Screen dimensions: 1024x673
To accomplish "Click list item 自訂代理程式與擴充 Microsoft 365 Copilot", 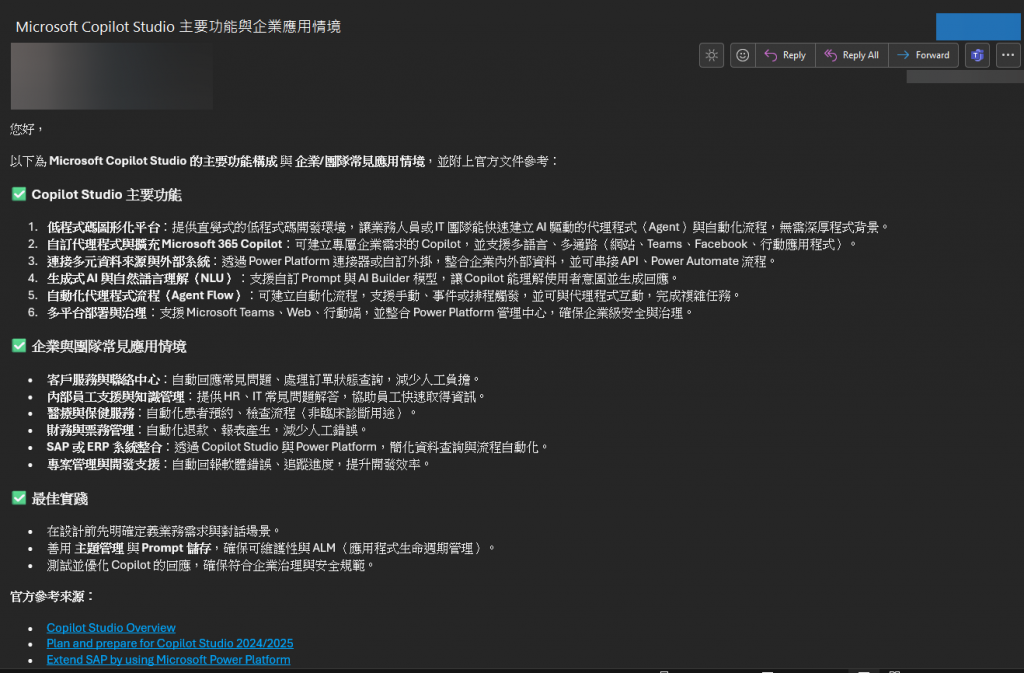I will [451, 244].
